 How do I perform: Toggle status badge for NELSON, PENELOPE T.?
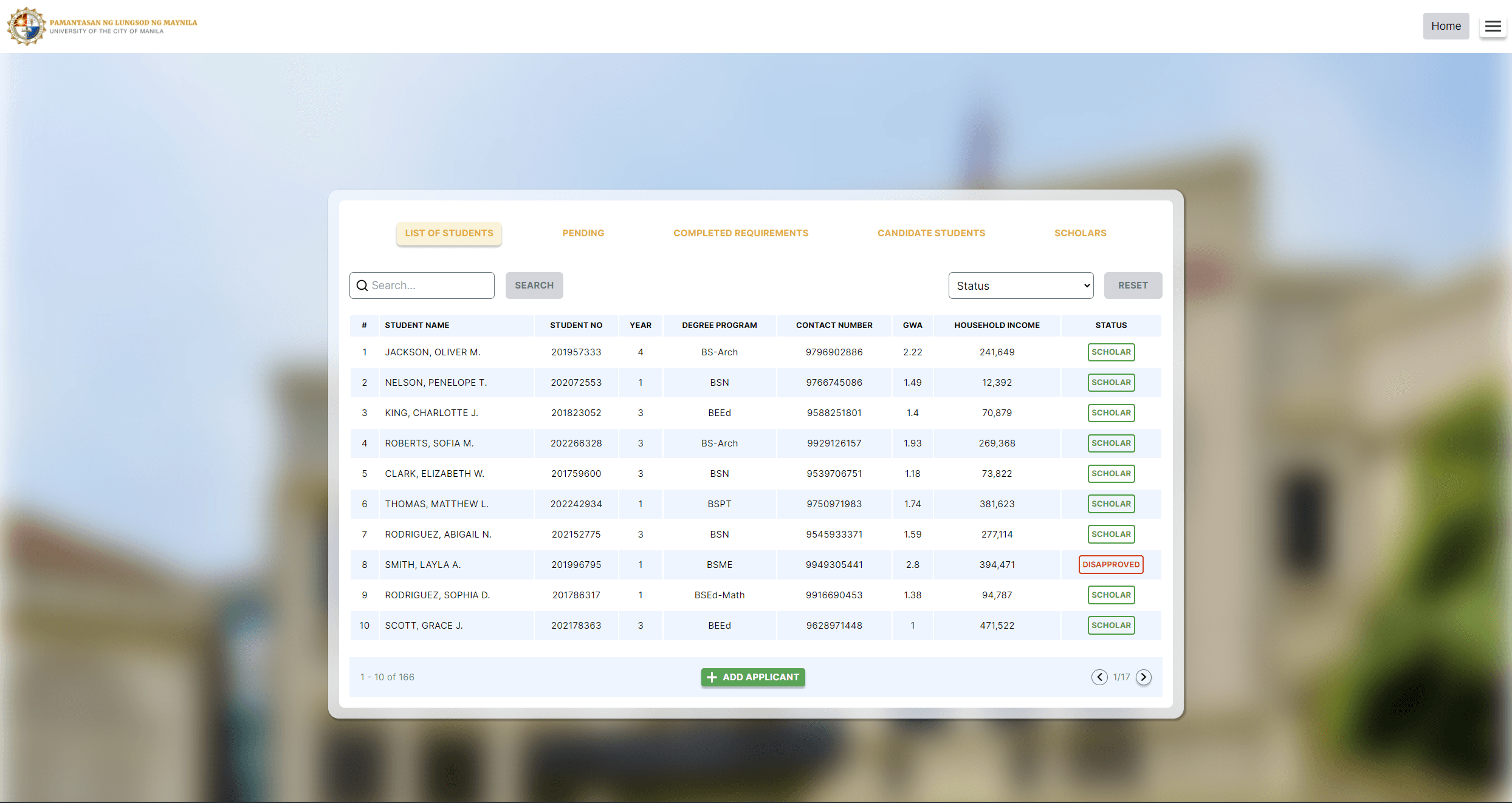[x=1111, y=382]
